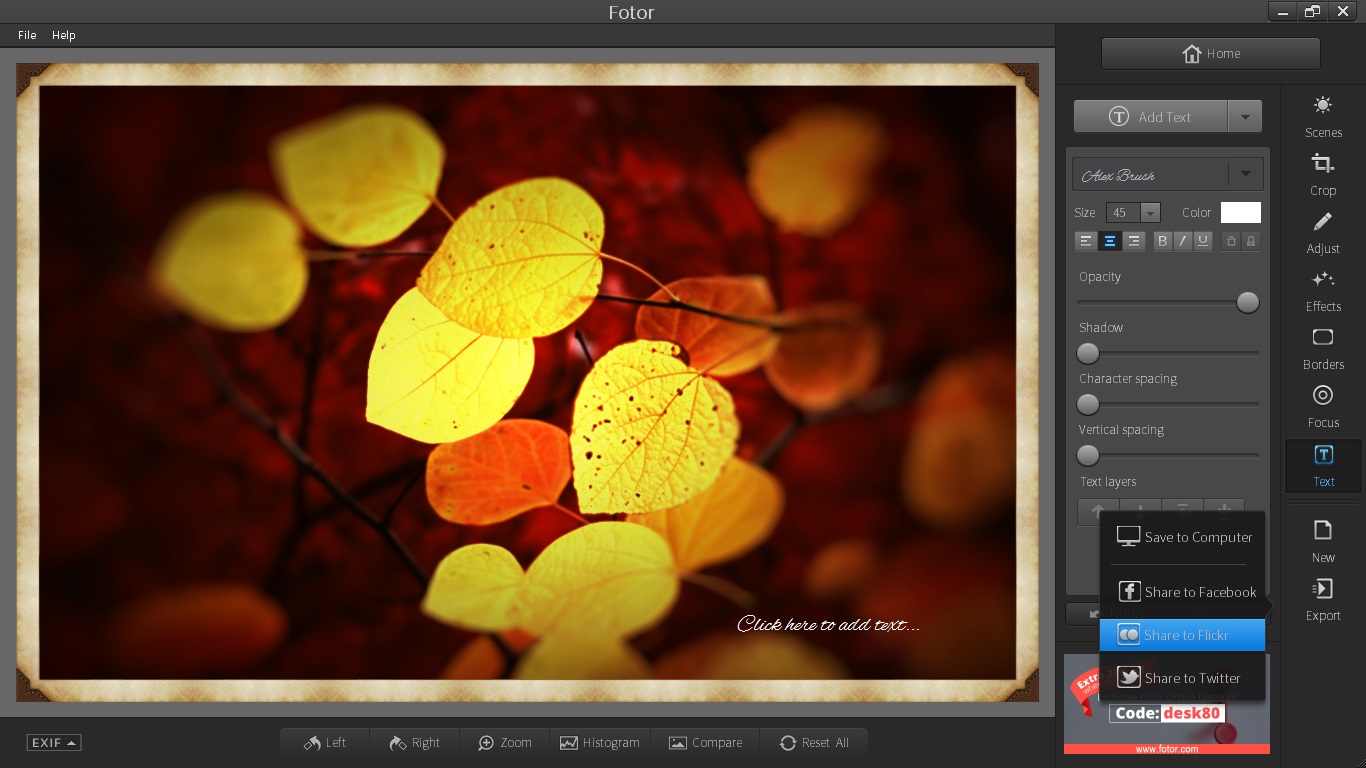Open the Effects panel
Viewport: 1366px width, 768px height.
1323,291
